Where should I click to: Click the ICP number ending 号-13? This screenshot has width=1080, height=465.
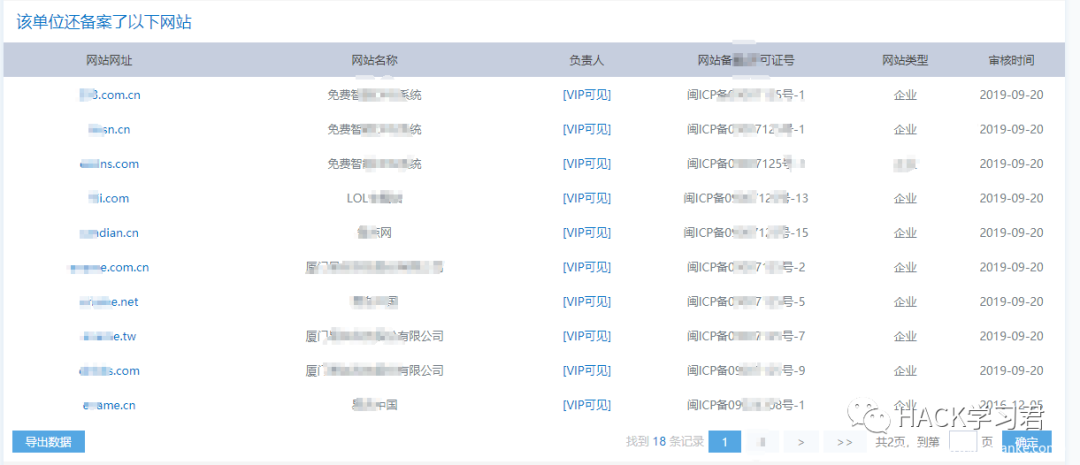click(x=746, y=198)
